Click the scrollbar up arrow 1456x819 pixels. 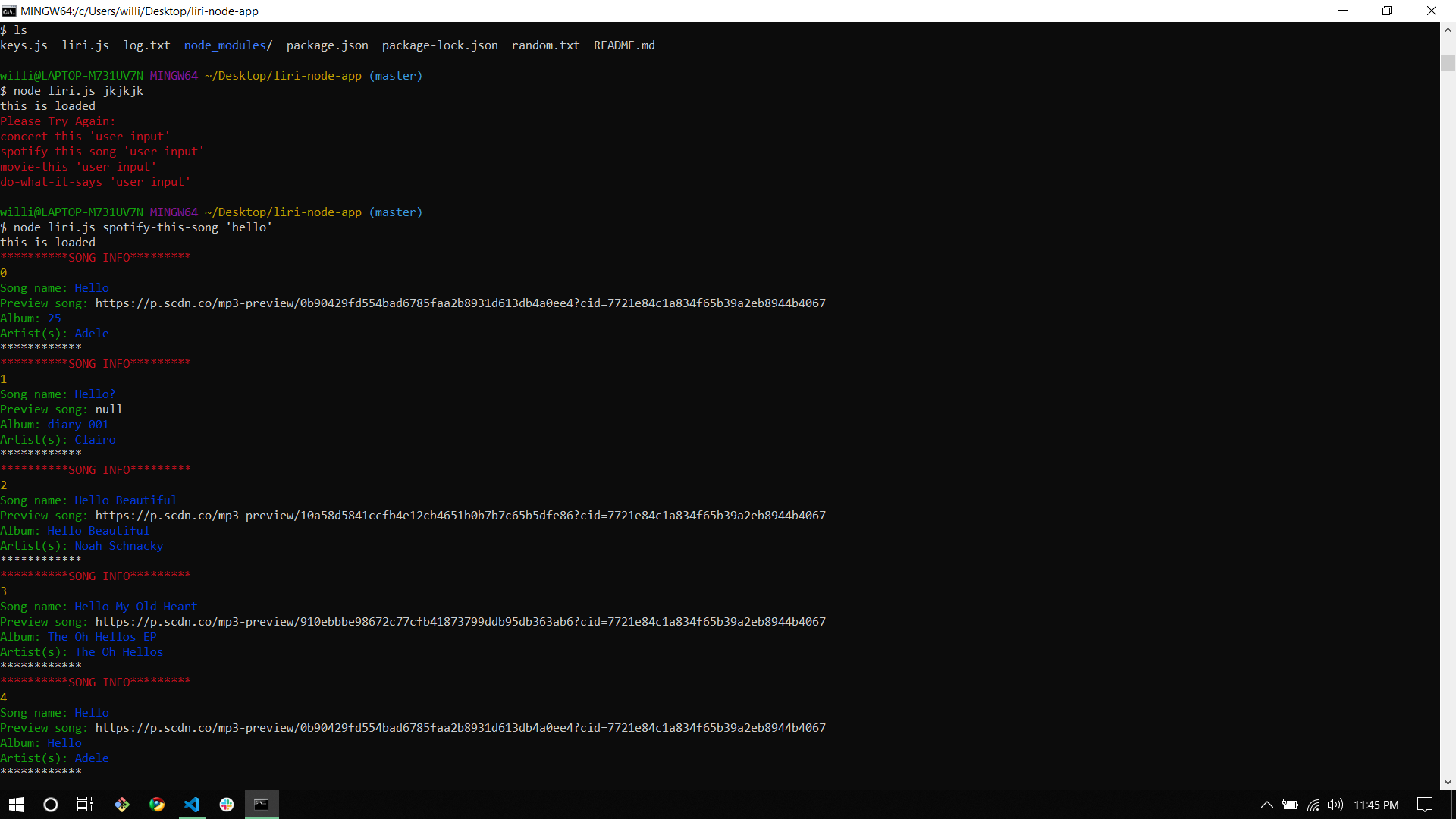[1448, 30]
